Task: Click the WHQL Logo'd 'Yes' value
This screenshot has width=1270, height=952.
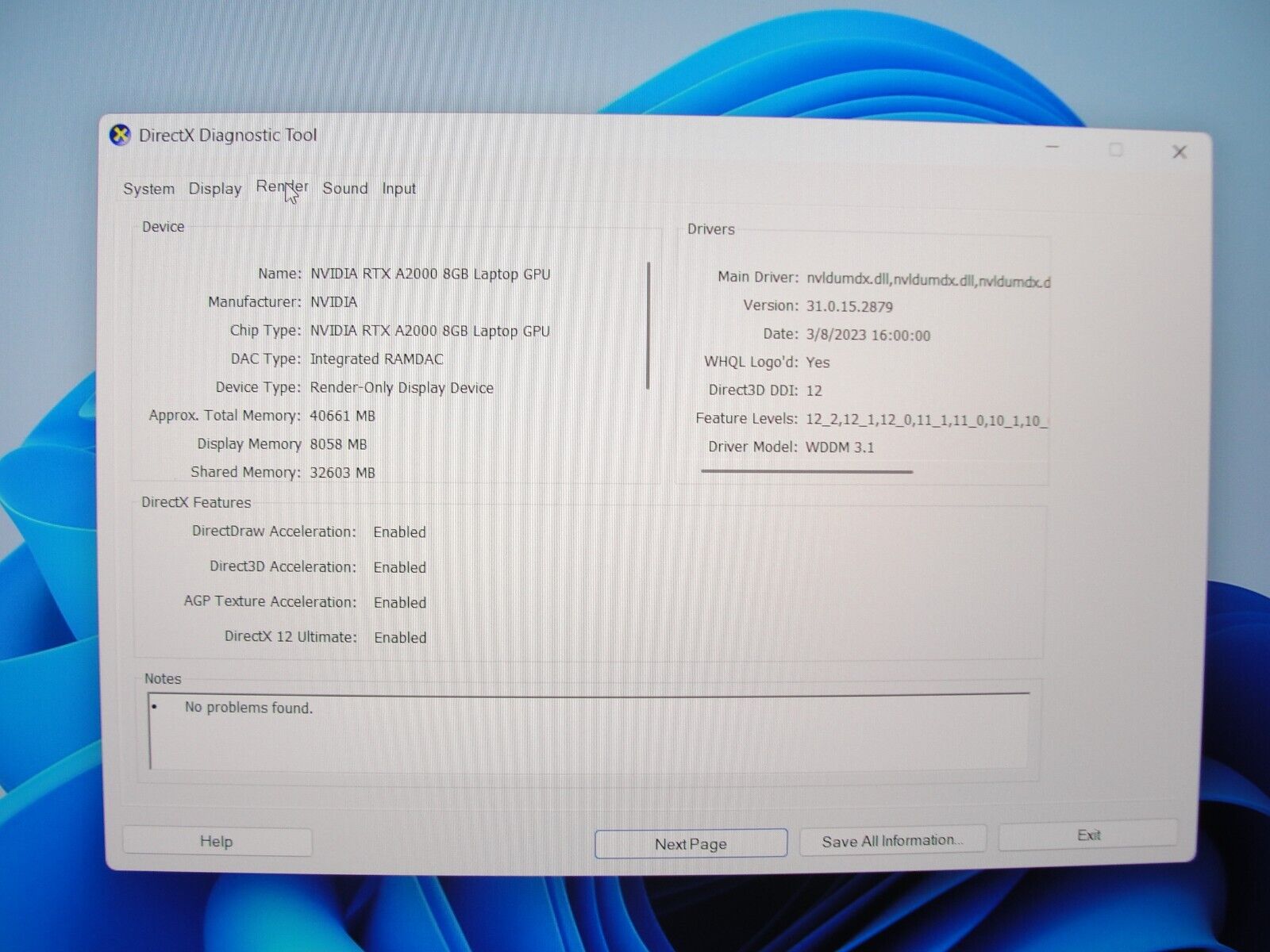Action: (x=818, y=363)
